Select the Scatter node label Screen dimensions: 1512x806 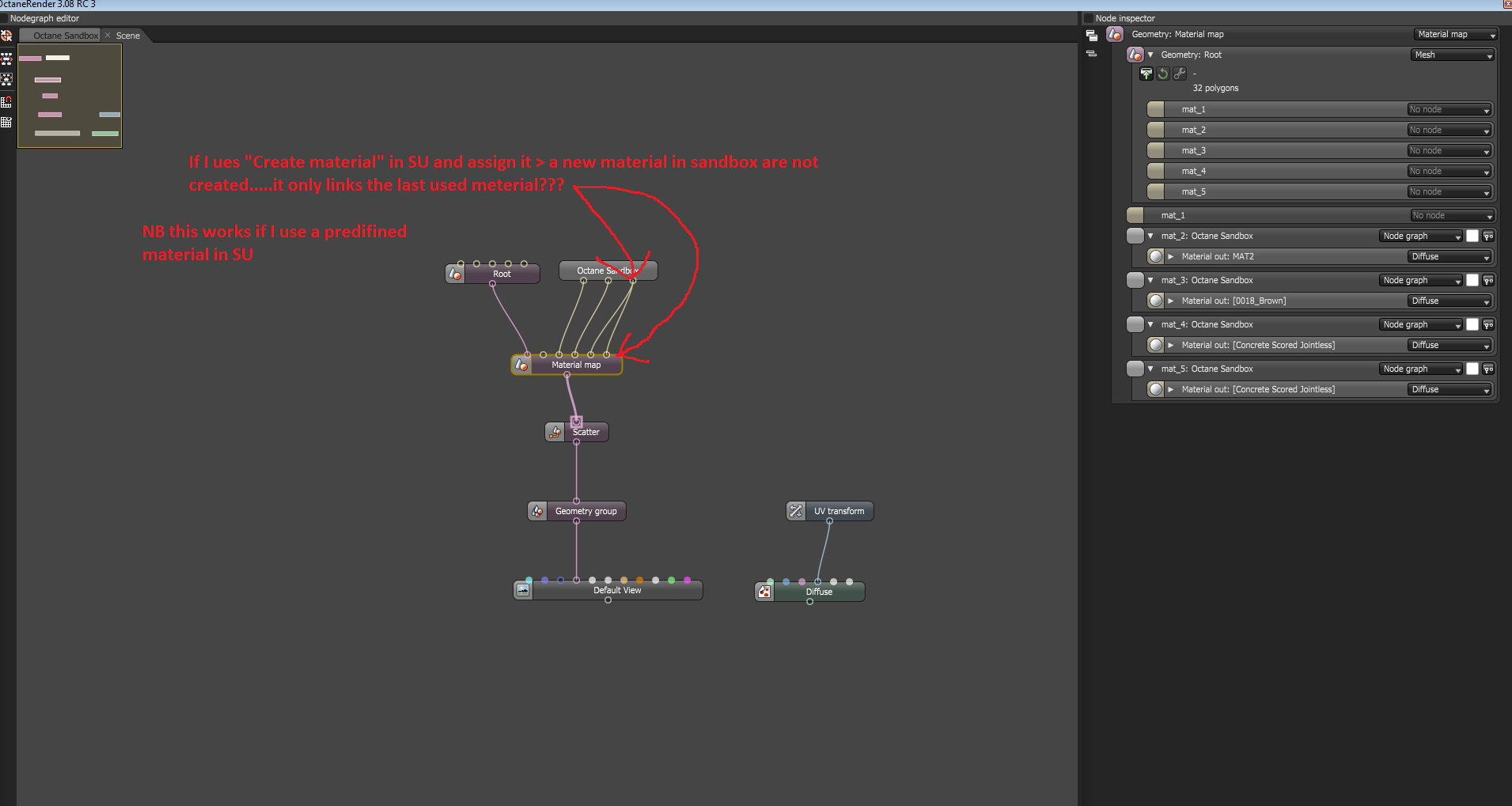point(586,432)
